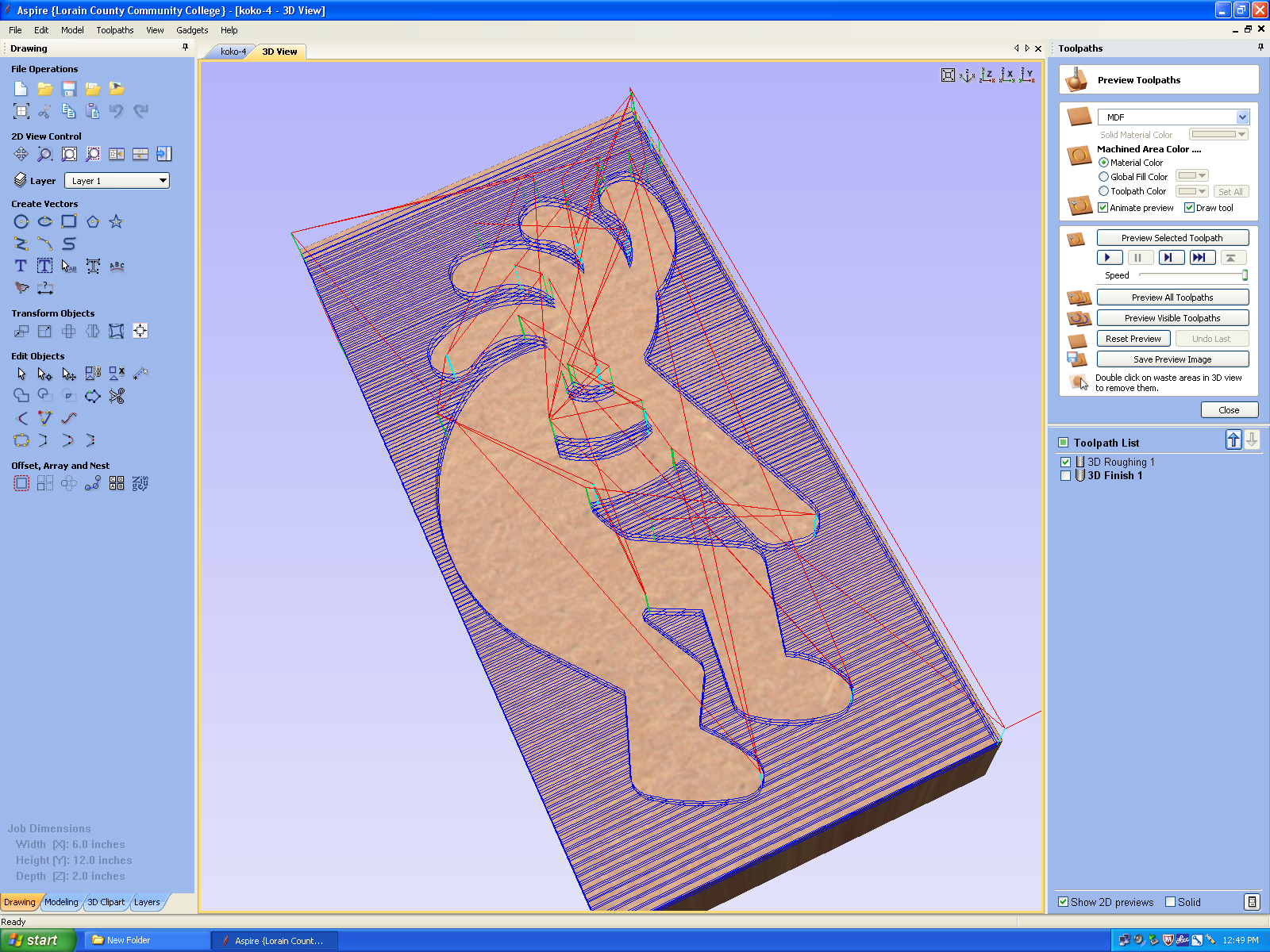Image resolution: width=1270 pixels, height=952 pixels.
Task: Toggle the Show 2D previews checkbox
Action: click(1064, 902)
